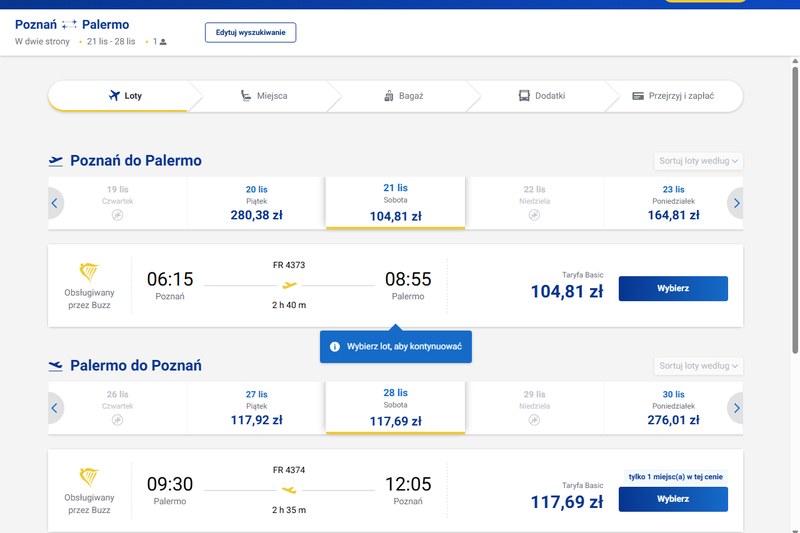Click the 12:05 Poznań arrival time
The height and width of the screenshot is (533, 800).
(x=408, y=484)
